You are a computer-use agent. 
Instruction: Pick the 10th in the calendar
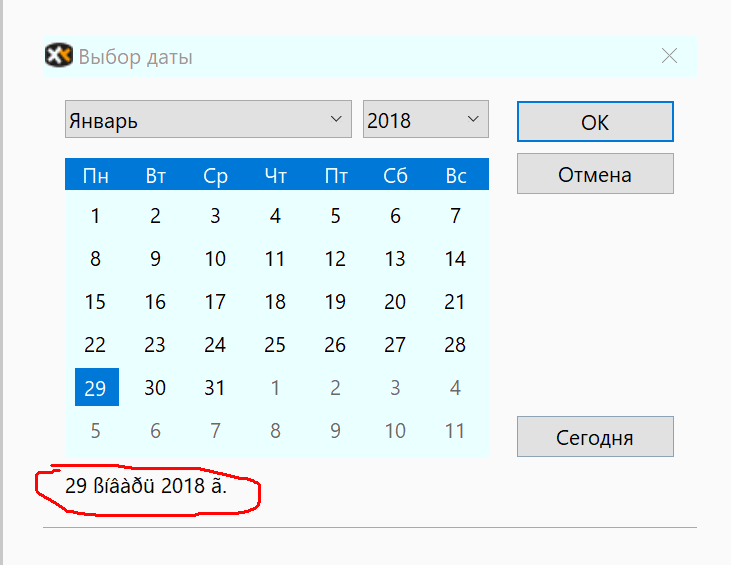215,259
